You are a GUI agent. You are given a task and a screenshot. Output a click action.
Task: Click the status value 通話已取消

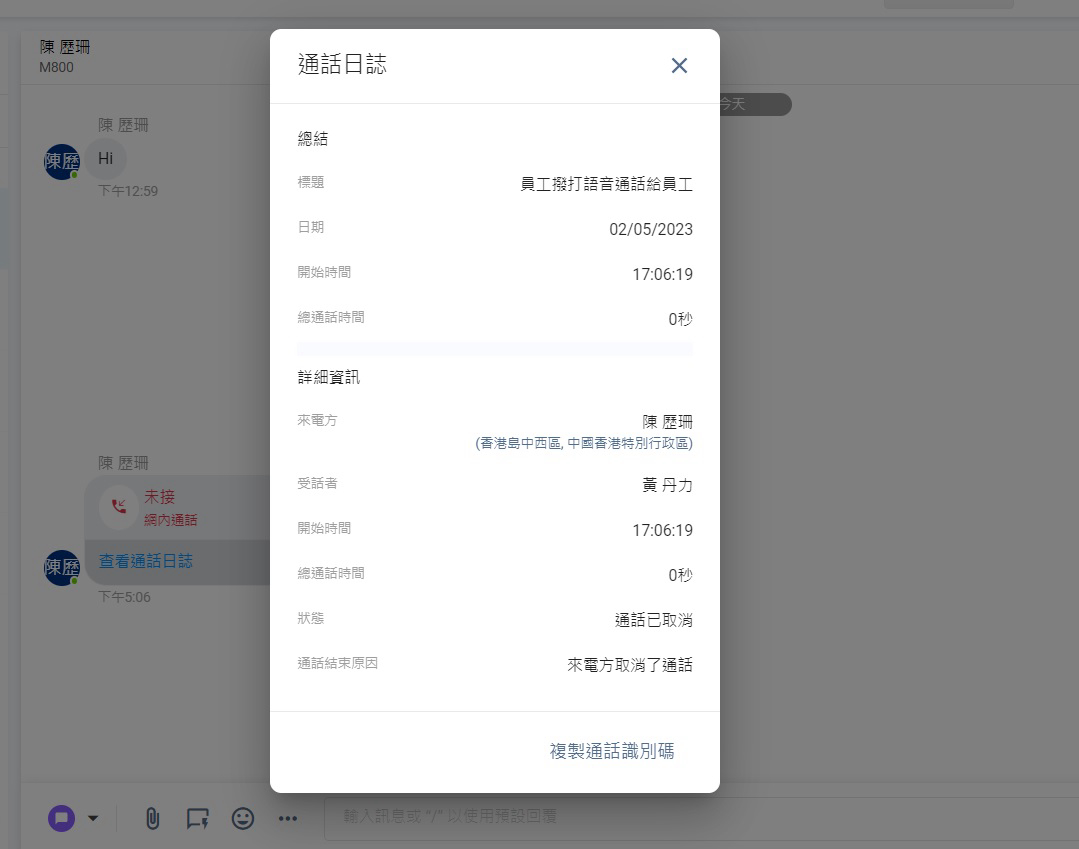[654, 620]
